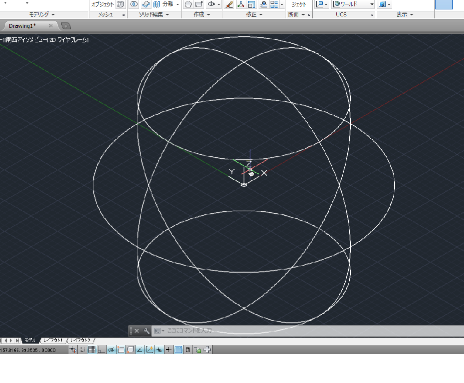The width and height of the screenshot is (464, 383).
Task: Click the stamp-like icon in 修正 panel
Action: (263, 4)
